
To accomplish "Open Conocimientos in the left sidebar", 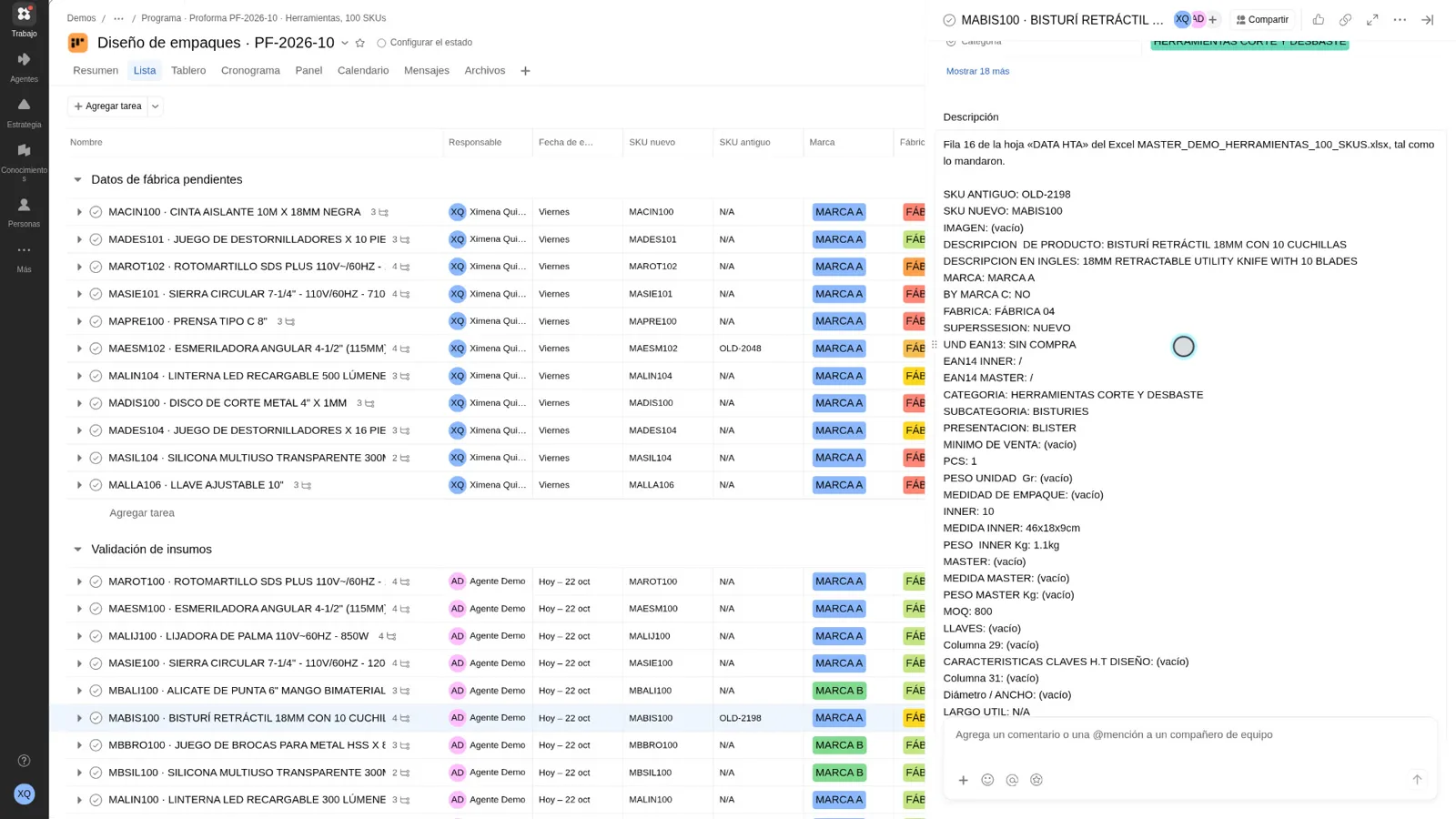I will (24, 161).
